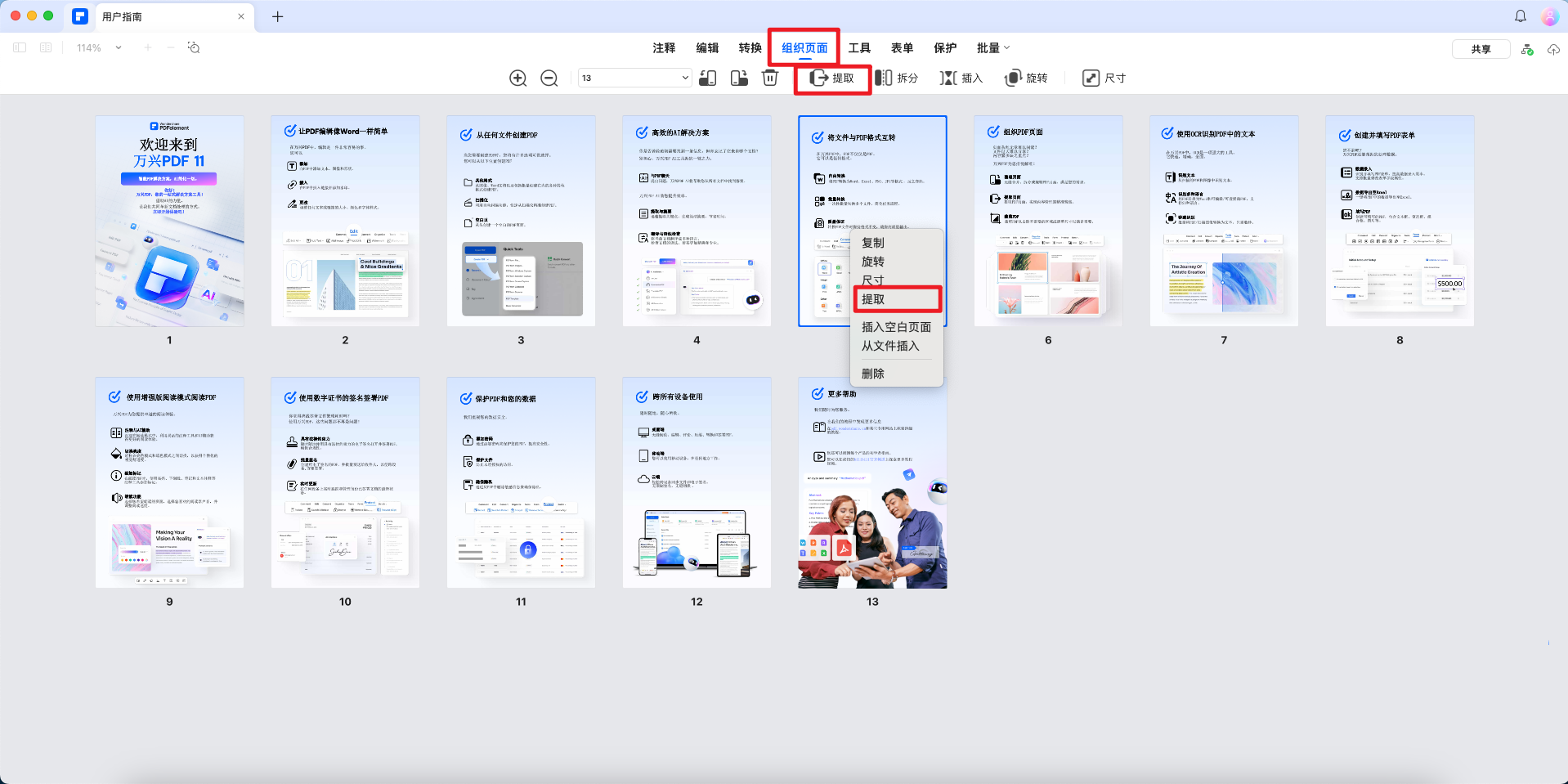
Task: Click the 共享 share button
Action: (1480, 48)
